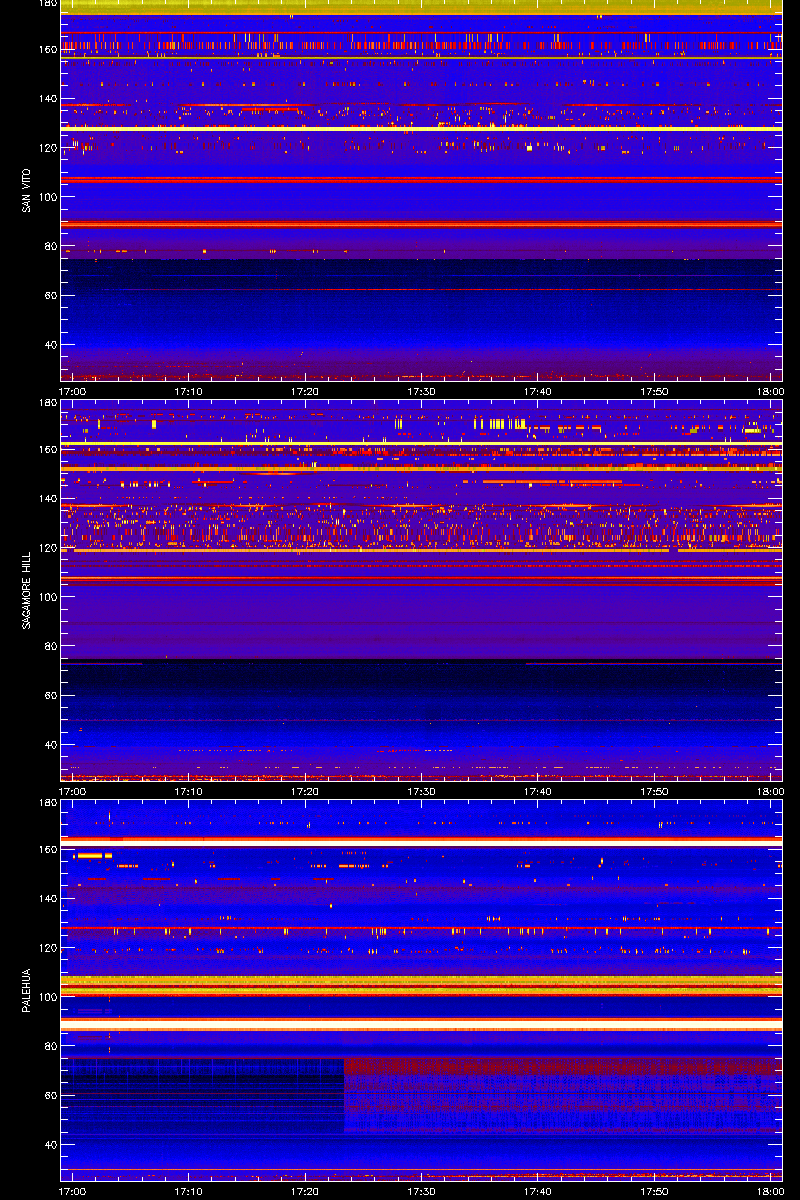Viewport: 800px width, 1200px height.
Task: Pick the 180 tick on Palehua axis
Action: click(x=47, y=803)
